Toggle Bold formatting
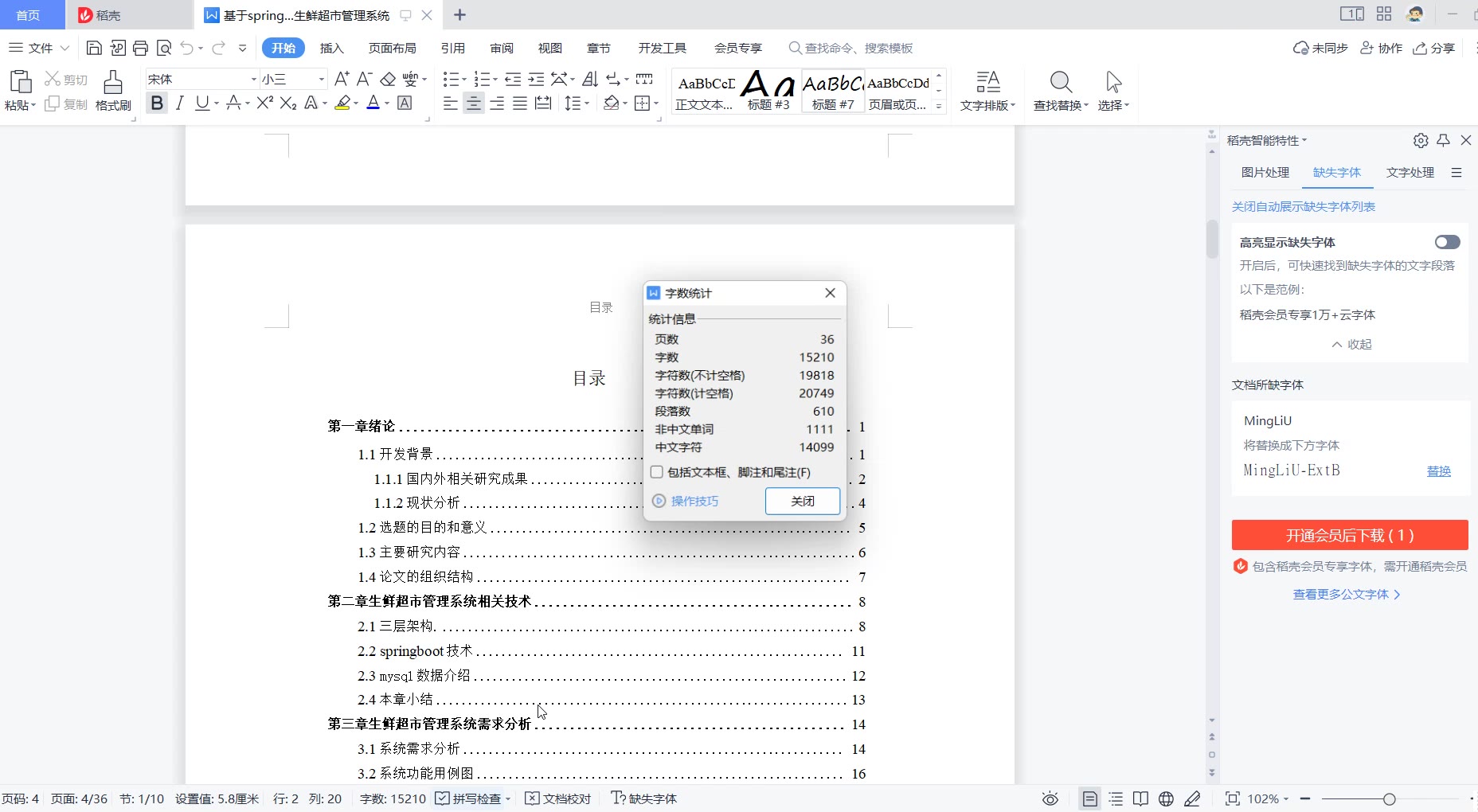This screenshot has height=812, width=1478. click(157, 103)
